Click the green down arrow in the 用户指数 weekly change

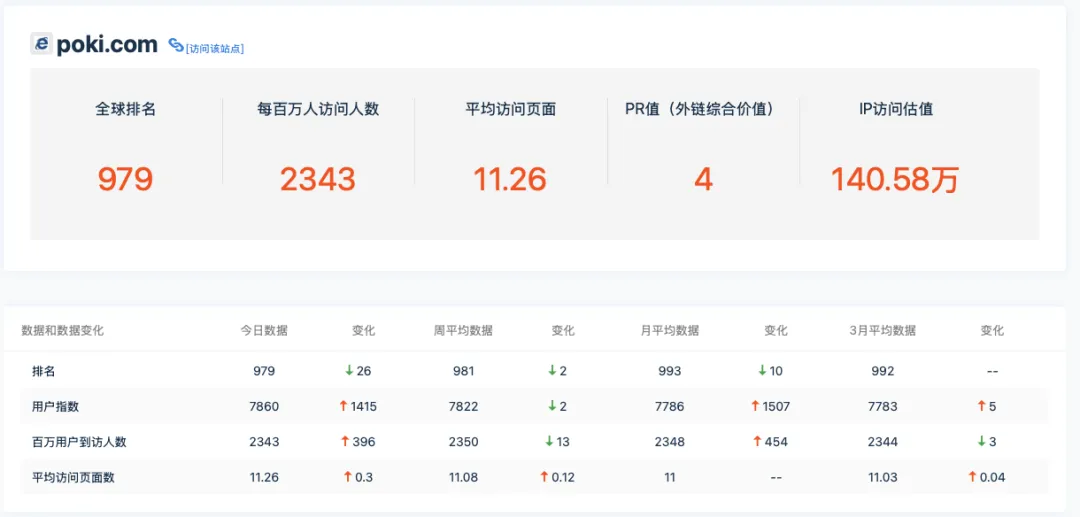coord(552,406)
